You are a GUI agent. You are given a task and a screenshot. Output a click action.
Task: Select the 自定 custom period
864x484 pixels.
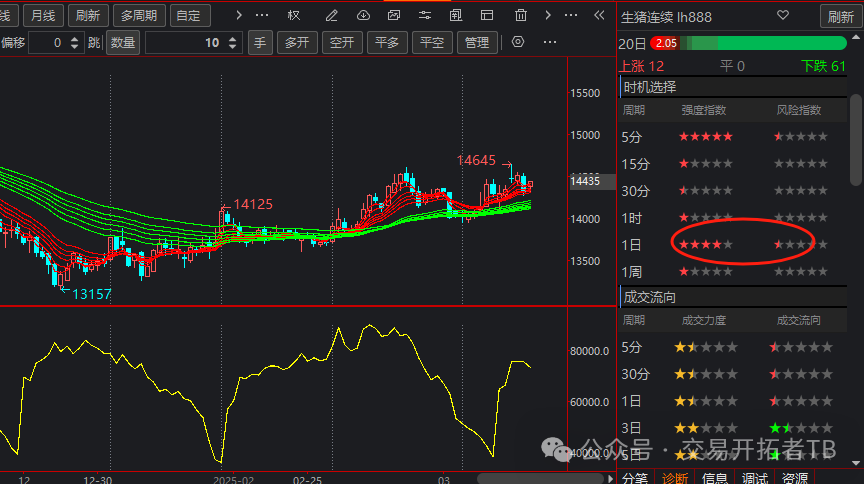click(x=190, y=15)
